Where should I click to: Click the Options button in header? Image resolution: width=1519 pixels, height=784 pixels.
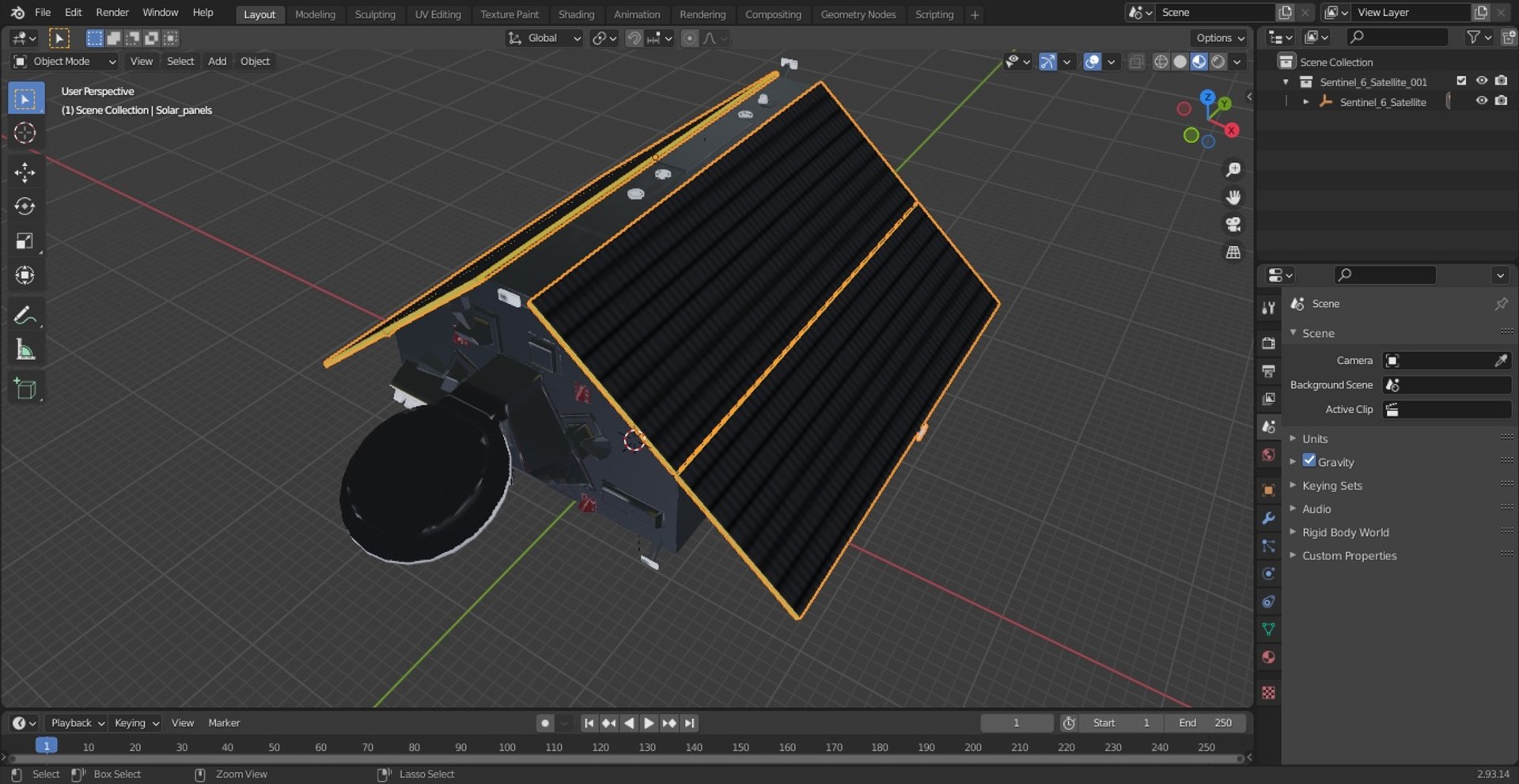(1219, 38)
